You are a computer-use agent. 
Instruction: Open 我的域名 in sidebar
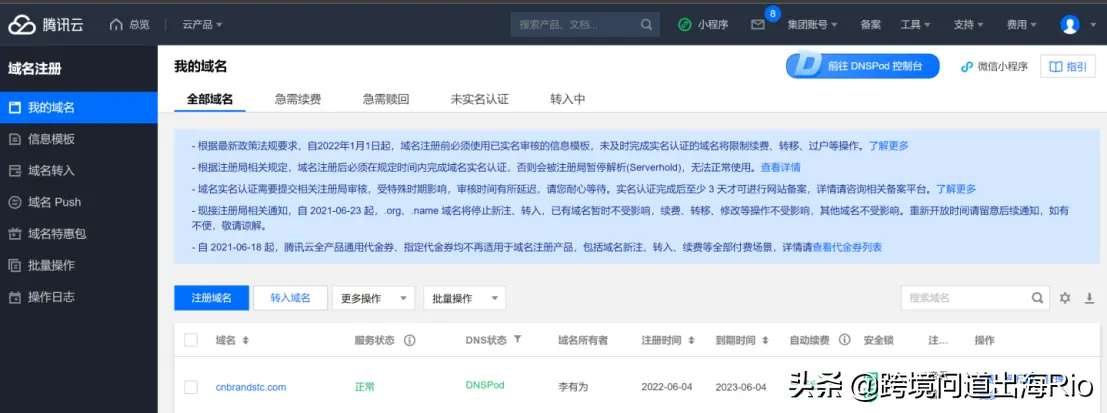click(x=78, y=108)
